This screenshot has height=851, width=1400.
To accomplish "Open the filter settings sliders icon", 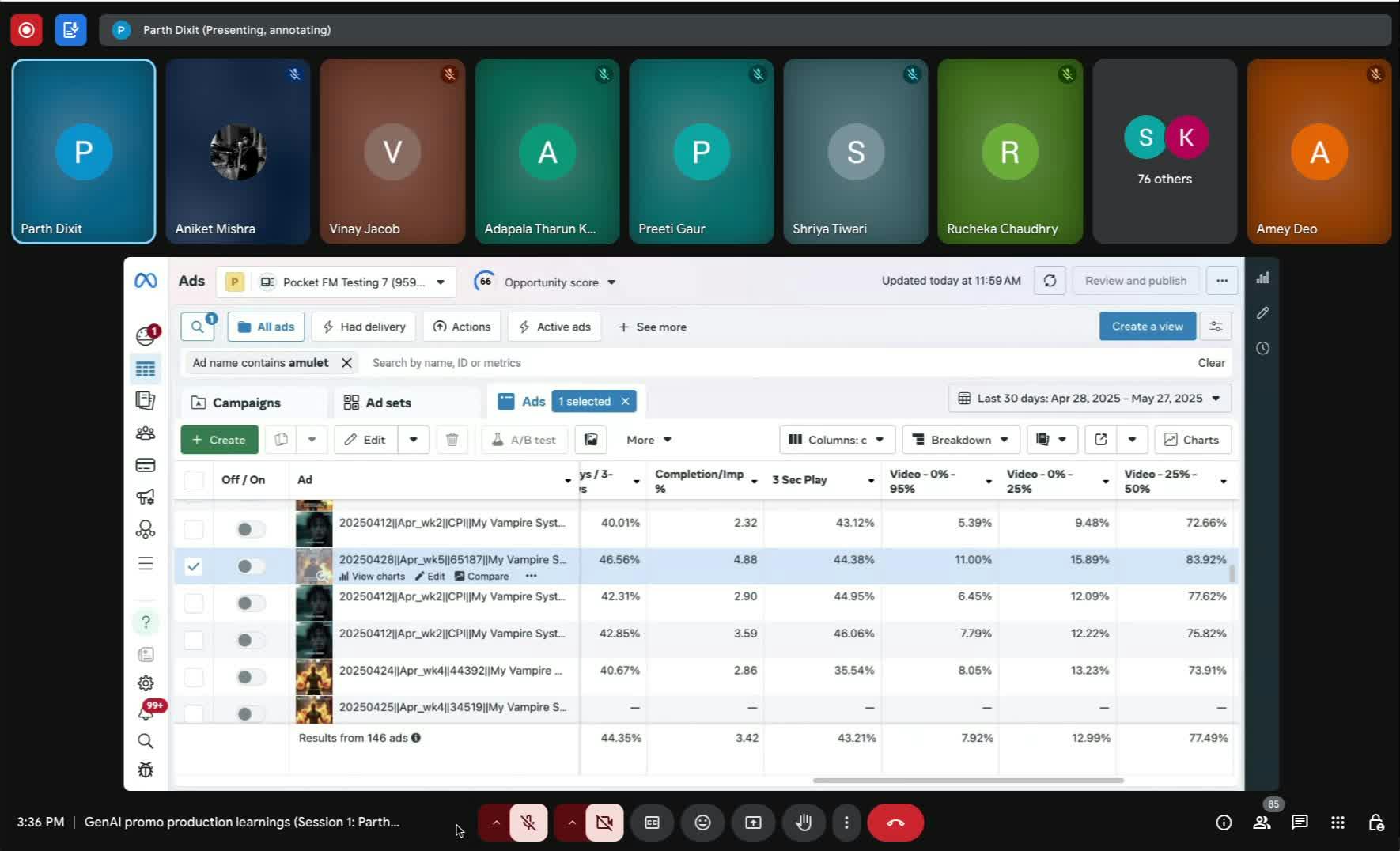I will (x=1216, y=327).
